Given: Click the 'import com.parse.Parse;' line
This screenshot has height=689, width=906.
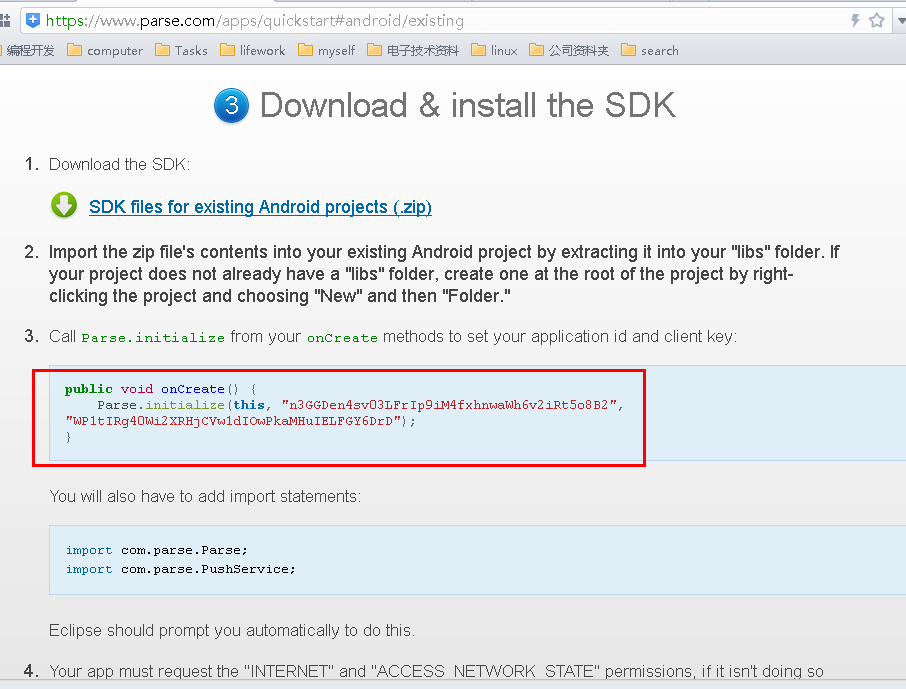Looking at the screenshot, I should (157, 550).
